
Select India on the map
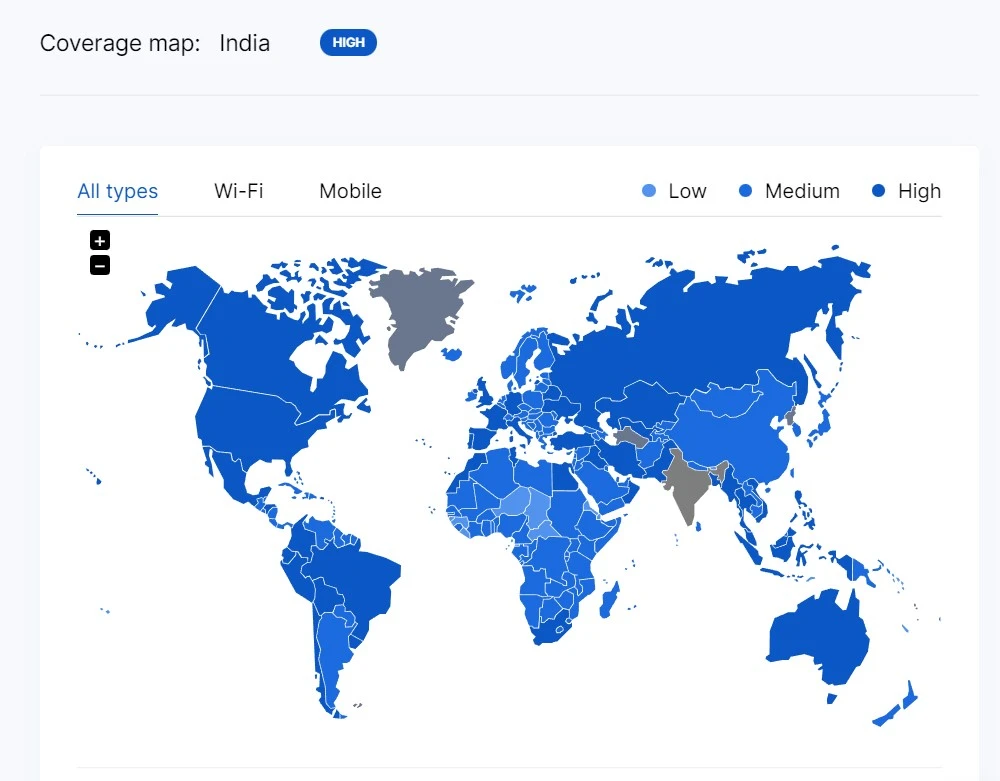pos(688,488)
